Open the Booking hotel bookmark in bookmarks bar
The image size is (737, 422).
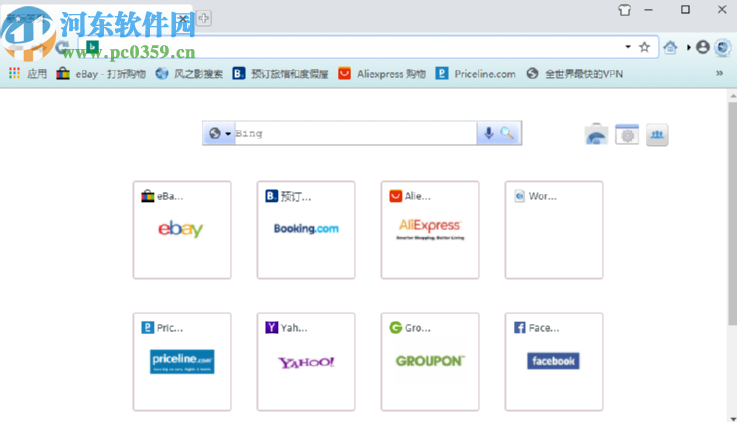(280, 74)
